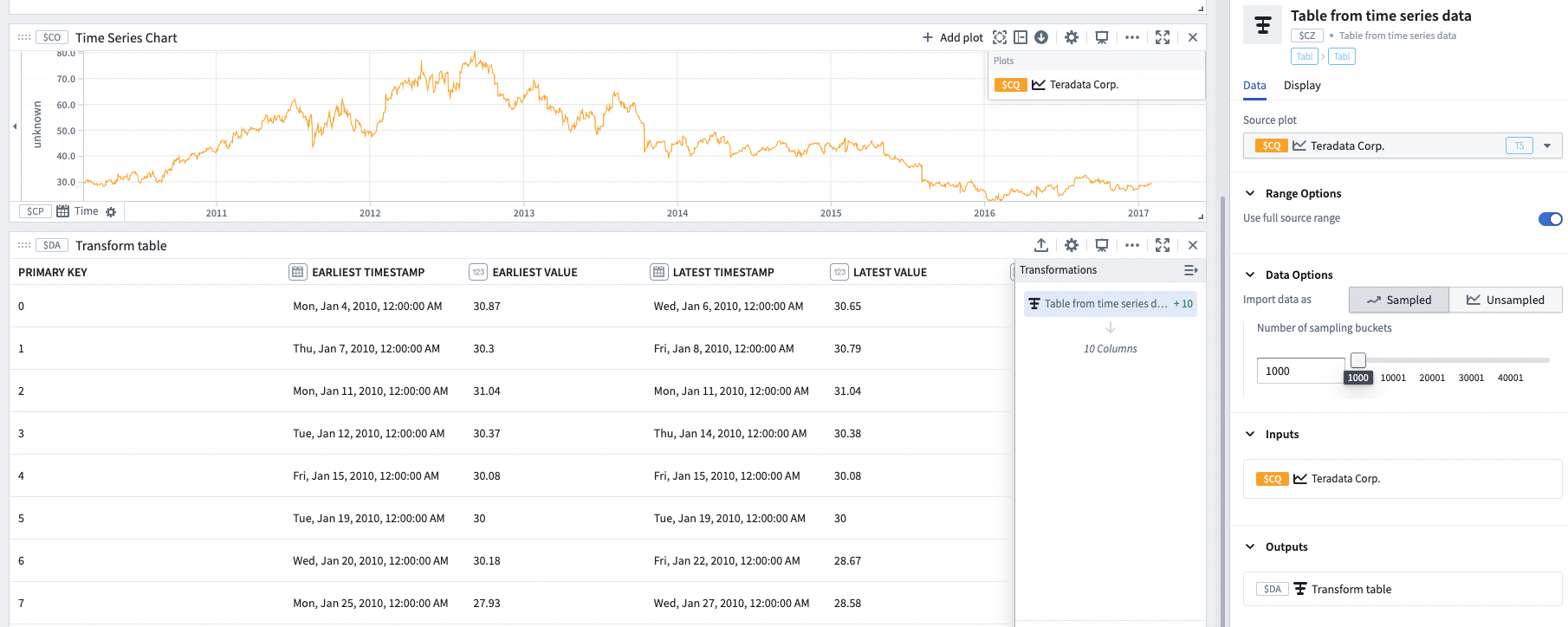This screenshot has height=627, width=1568.
Task: Click the $CZ tag in side panel
Action: [x=1307, y=36]
